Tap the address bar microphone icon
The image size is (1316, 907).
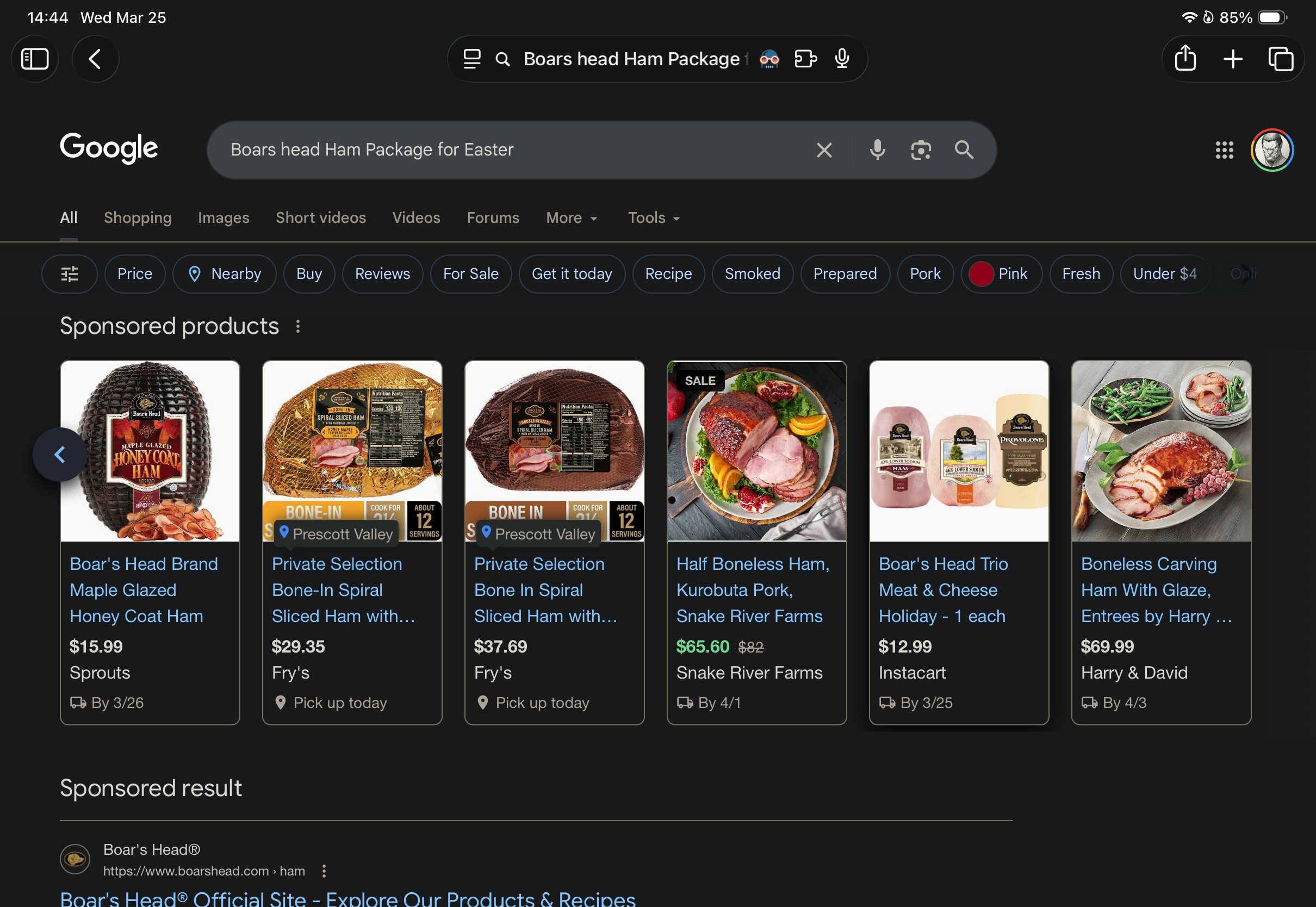tap(842, 59)
